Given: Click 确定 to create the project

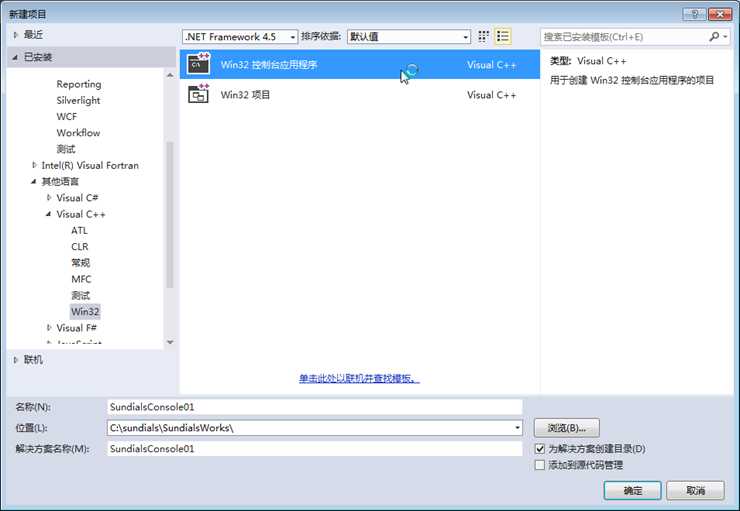Looking at the screenshot, I should coord(632,491).
